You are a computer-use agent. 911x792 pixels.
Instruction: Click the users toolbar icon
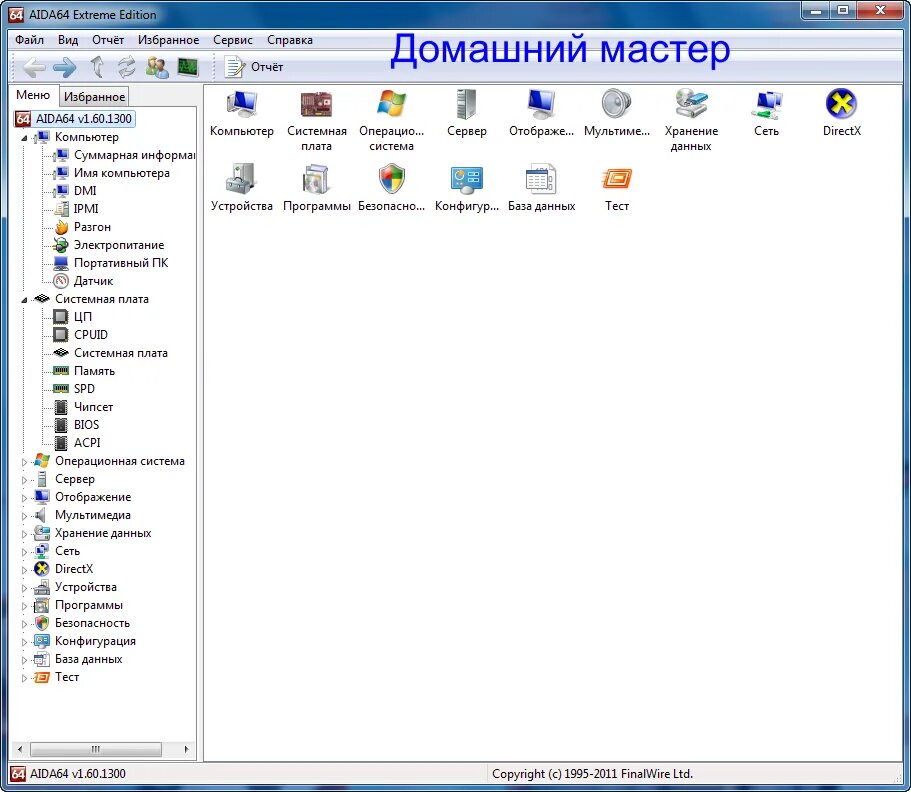tap(157, 67)
